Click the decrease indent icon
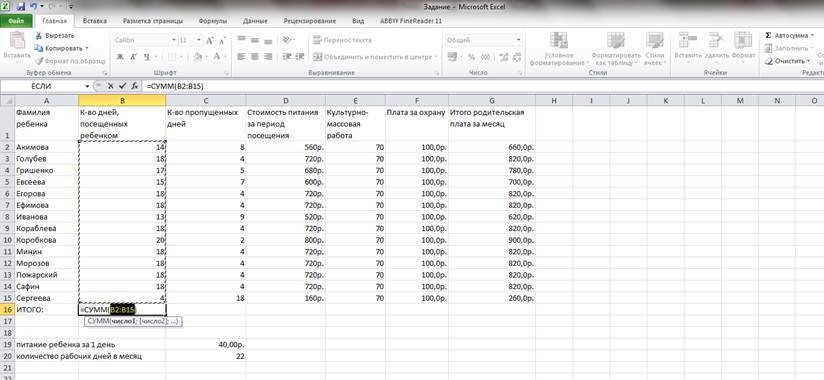Viewport: 824px width, 380px height. (287, 57)
